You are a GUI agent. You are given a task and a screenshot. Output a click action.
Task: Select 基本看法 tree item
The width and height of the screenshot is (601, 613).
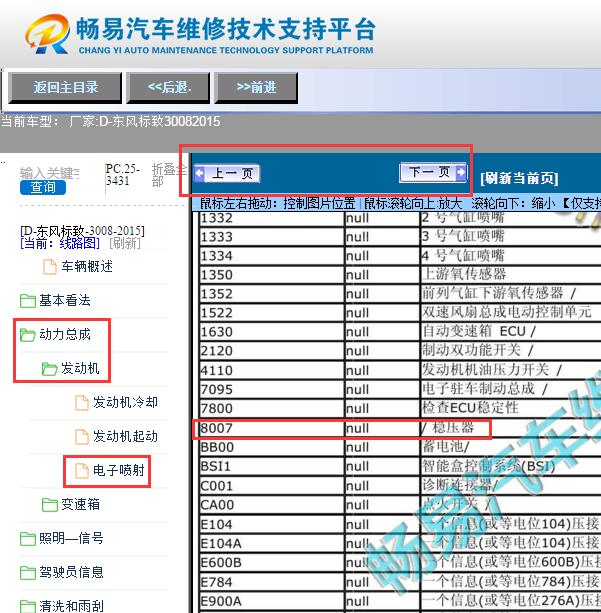click(65, 301)
